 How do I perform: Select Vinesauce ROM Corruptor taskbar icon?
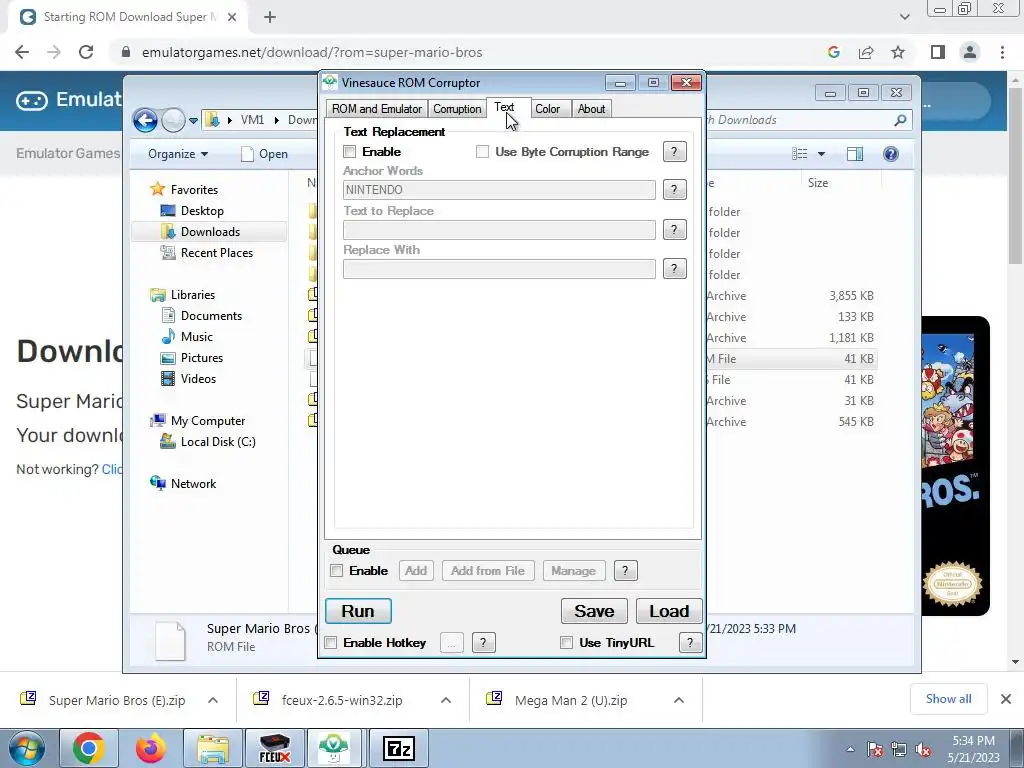coord(336,748)
